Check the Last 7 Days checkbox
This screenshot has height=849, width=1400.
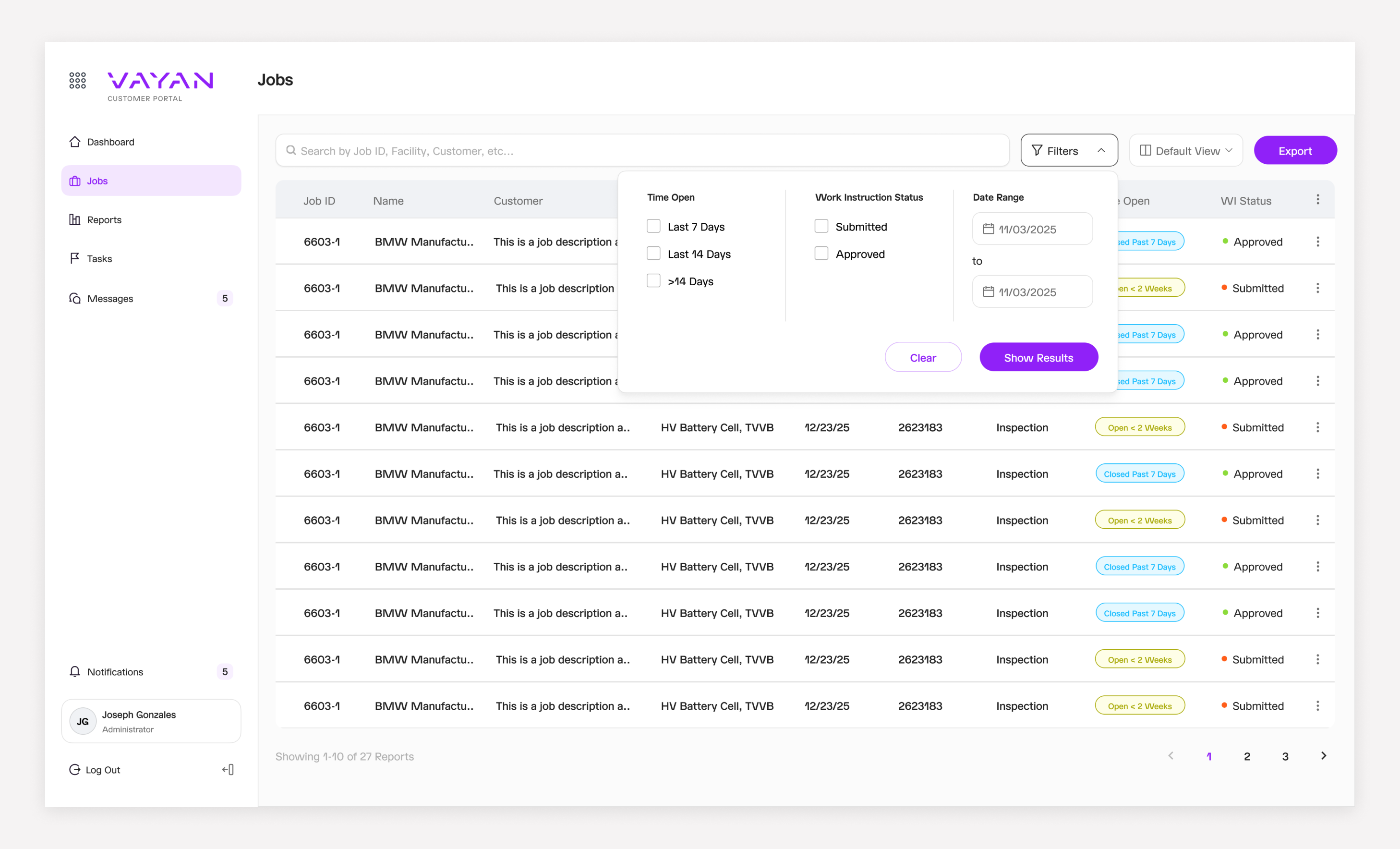pyautogui.click(x=653, y=226)
